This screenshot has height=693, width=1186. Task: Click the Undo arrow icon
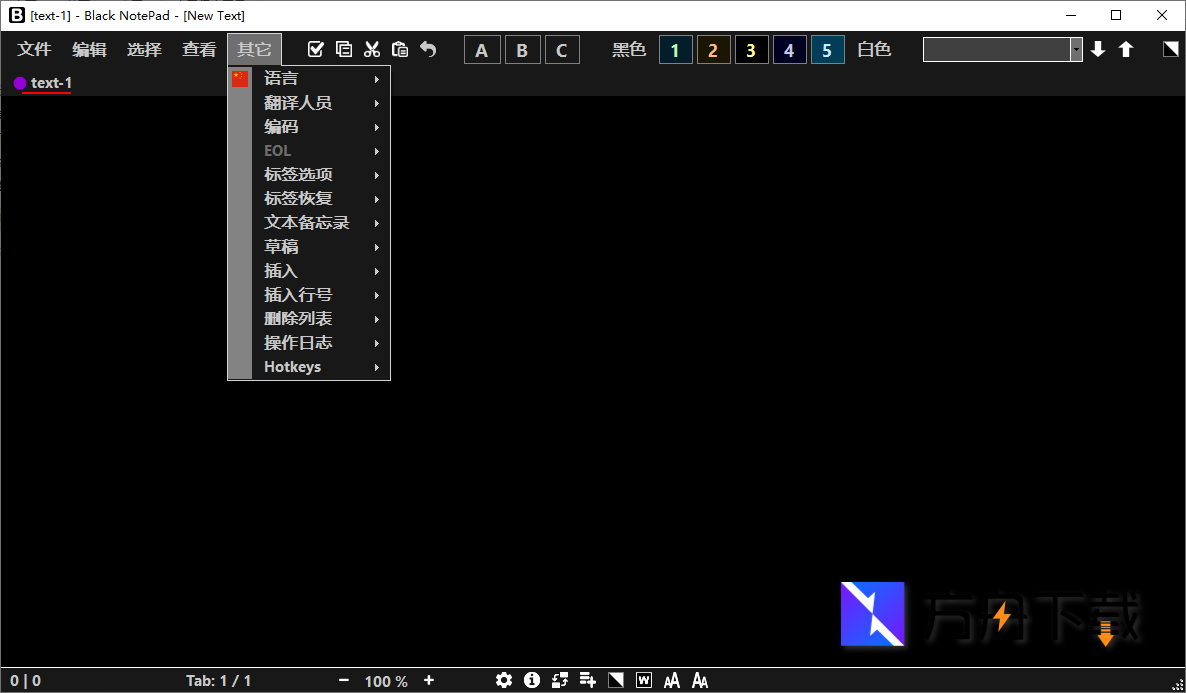tap(428, 48)
